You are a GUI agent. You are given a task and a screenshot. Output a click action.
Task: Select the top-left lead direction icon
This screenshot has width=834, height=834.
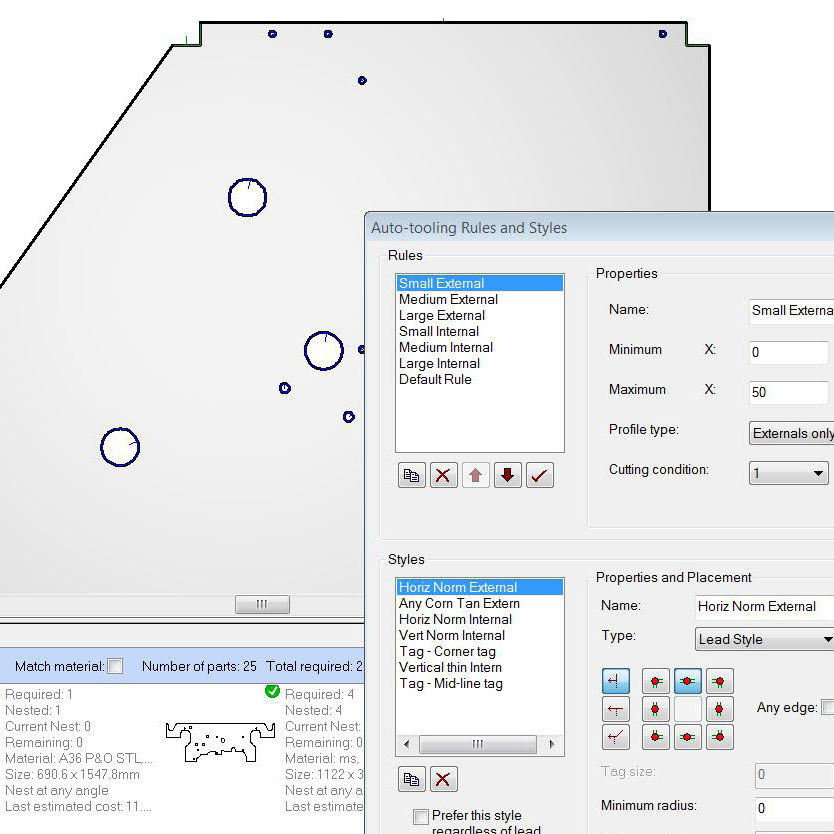point(616,680)
